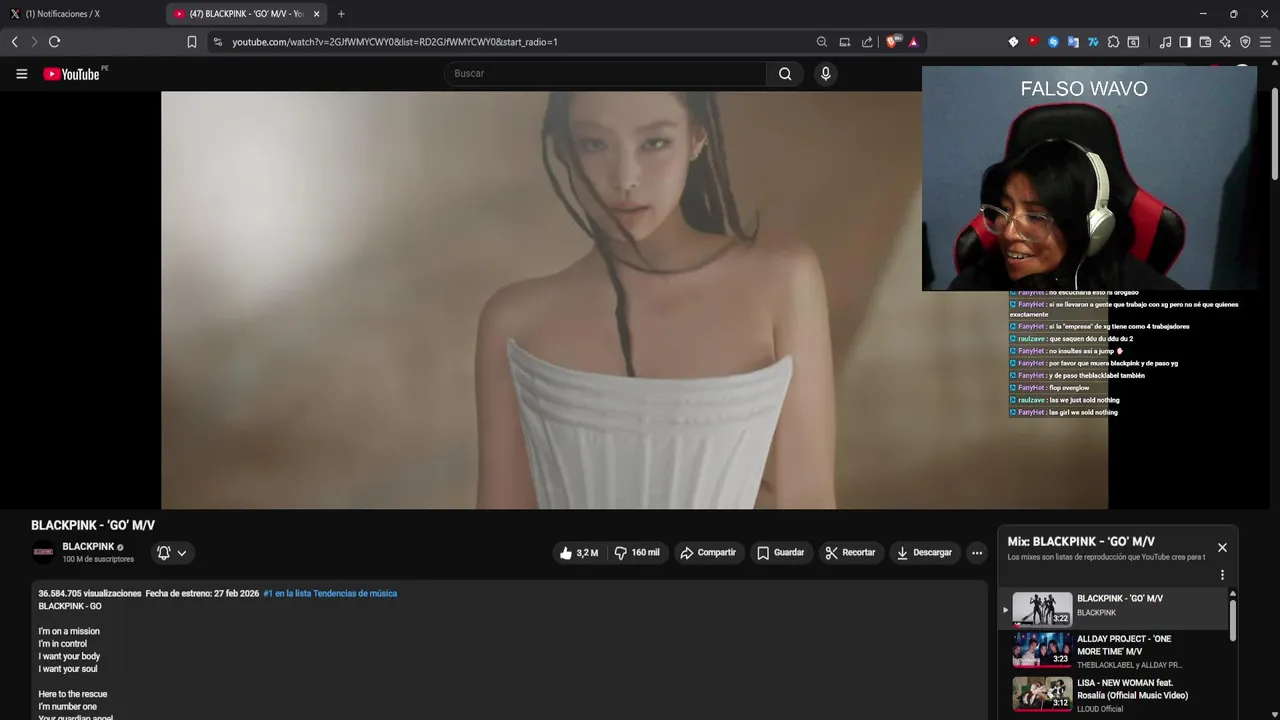The image size is (1280, 720).
Task: Click the 36.584.705 visualizaciones text
Action: (90, 593)
